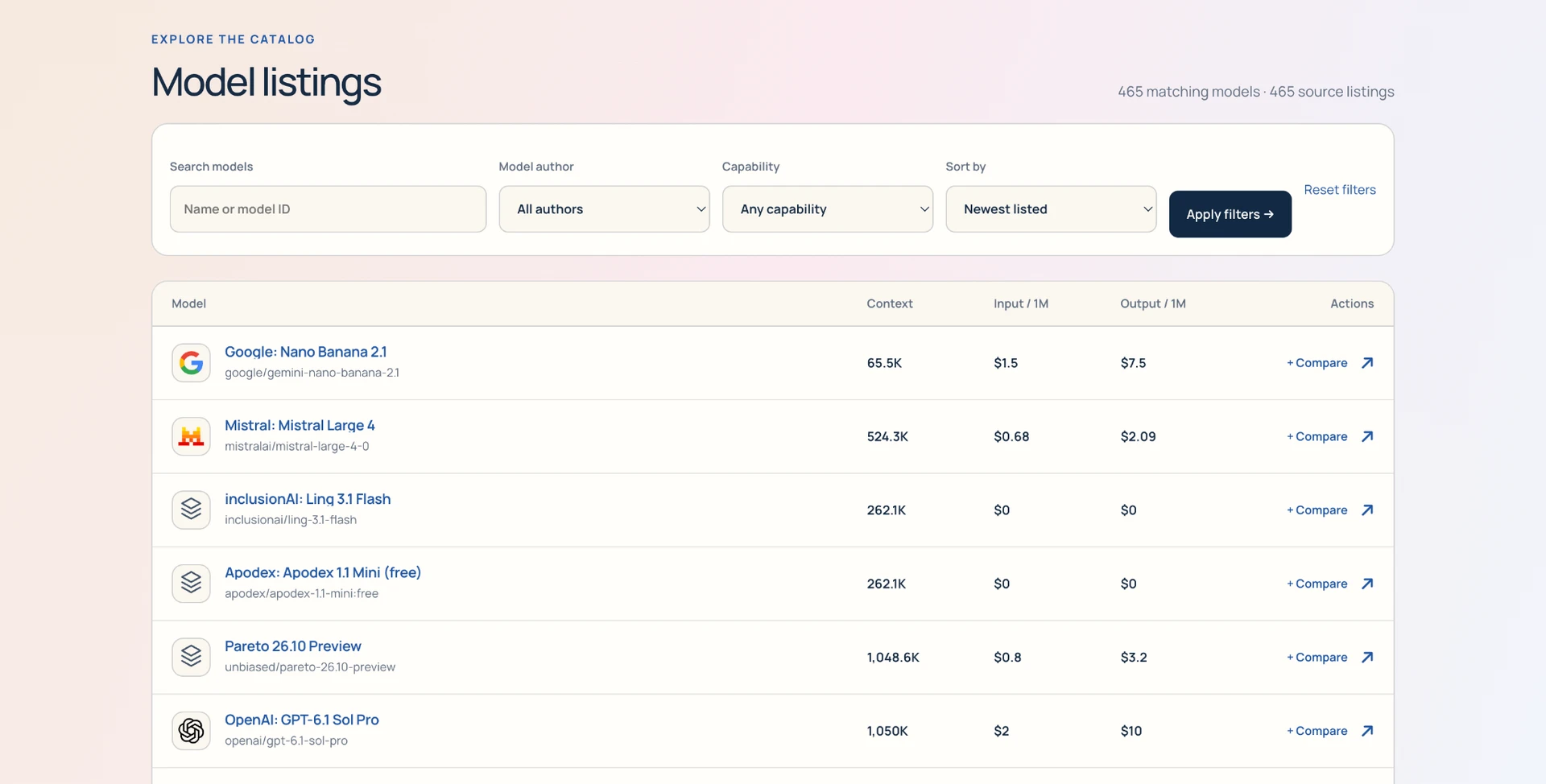Viewport: 1546px width, 784px height.
Task: Open Nano Banana 2.1 via its arrow icon
Action: pyautogui.click(x=1367, y=363)
